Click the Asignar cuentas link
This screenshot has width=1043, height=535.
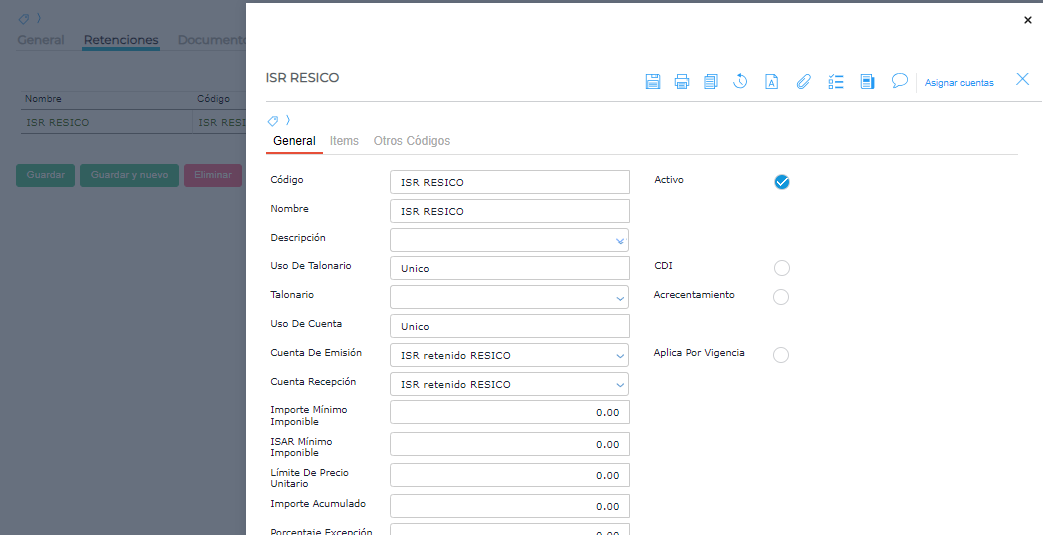tap(959, 83)
